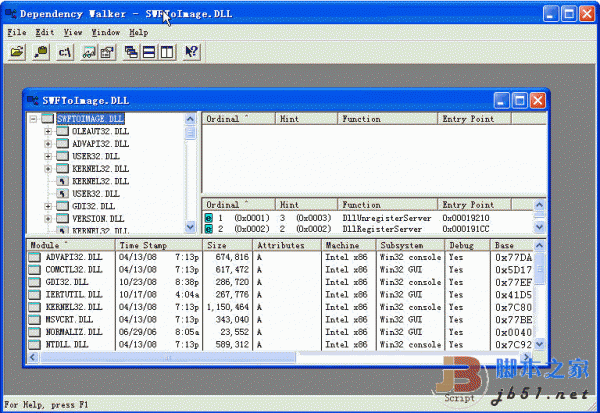Open the View menu
600x413 pixels.
click(x=75, y=32)
